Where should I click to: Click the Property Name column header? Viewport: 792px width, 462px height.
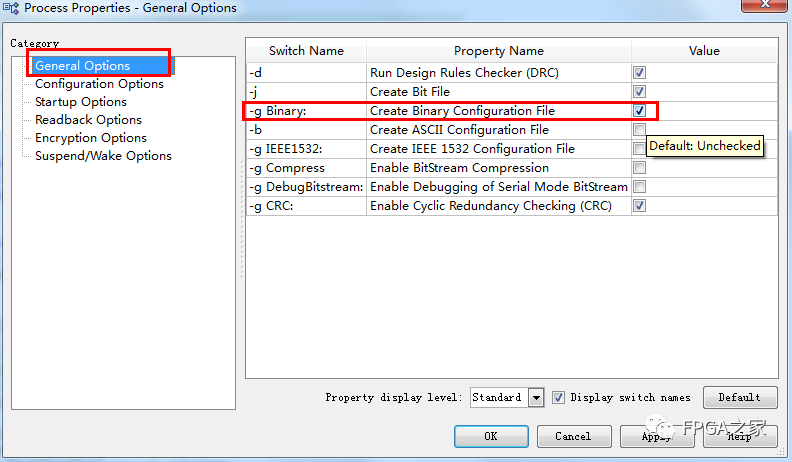tap(499, 51)
